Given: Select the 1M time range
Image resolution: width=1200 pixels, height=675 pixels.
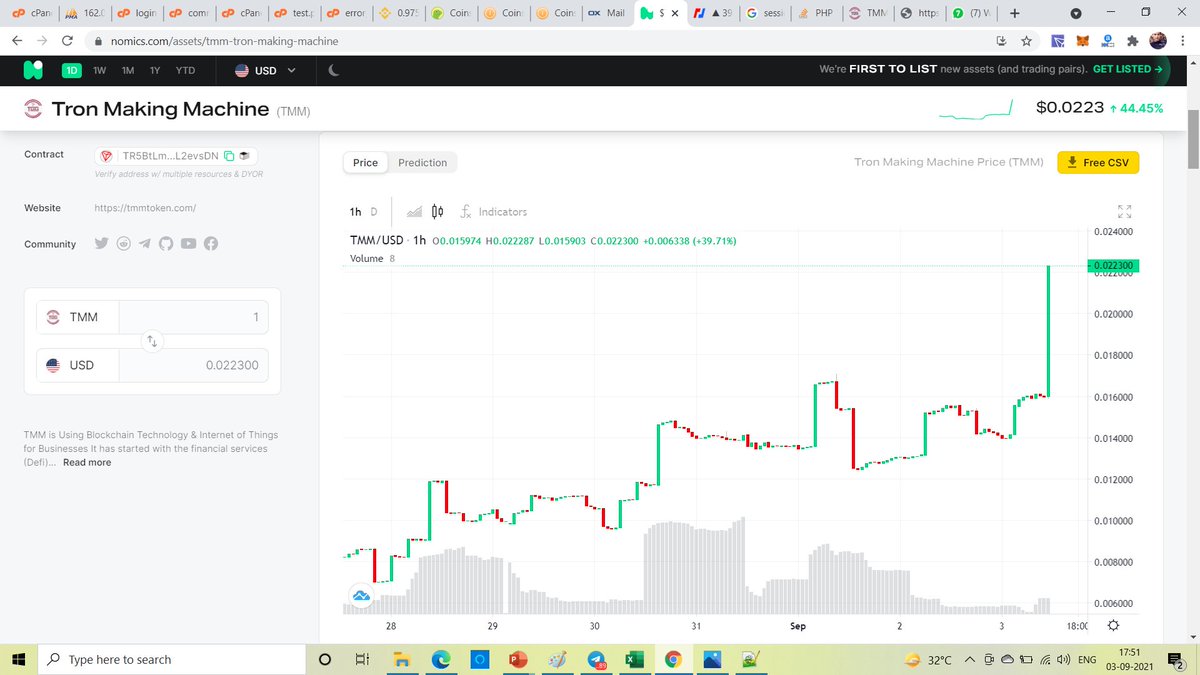Looking at the screenshot, I should [128, 70].
